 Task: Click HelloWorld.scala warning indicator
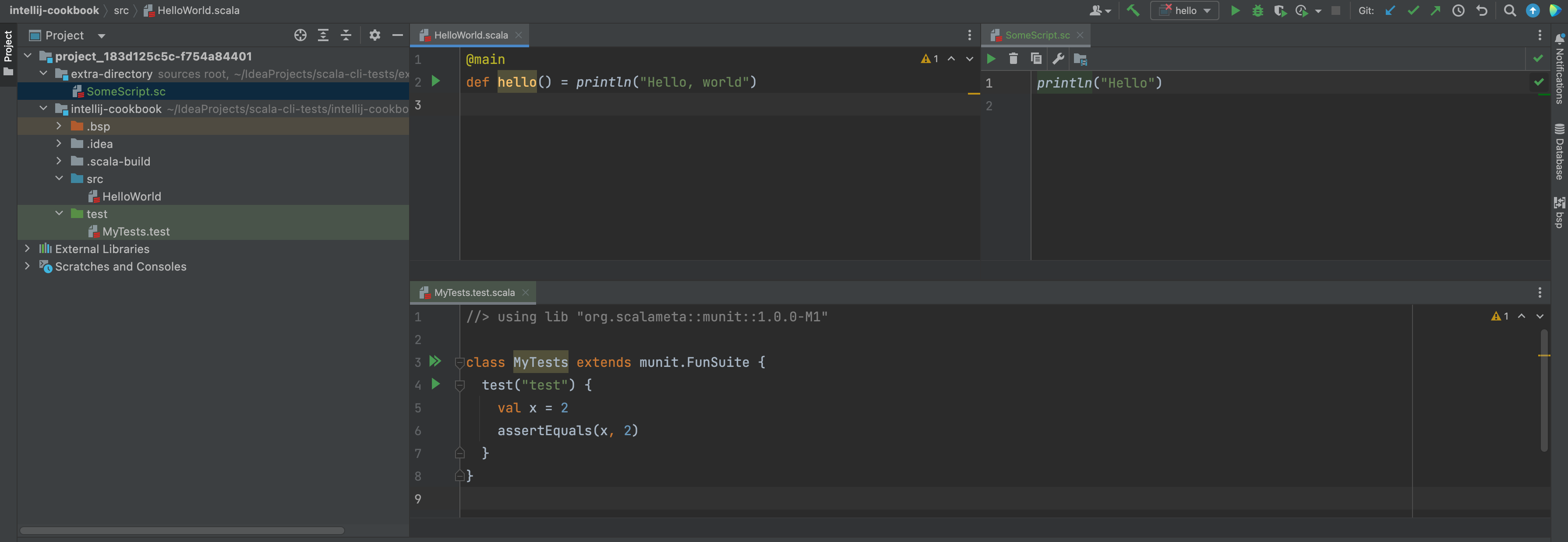pos(929,59)
